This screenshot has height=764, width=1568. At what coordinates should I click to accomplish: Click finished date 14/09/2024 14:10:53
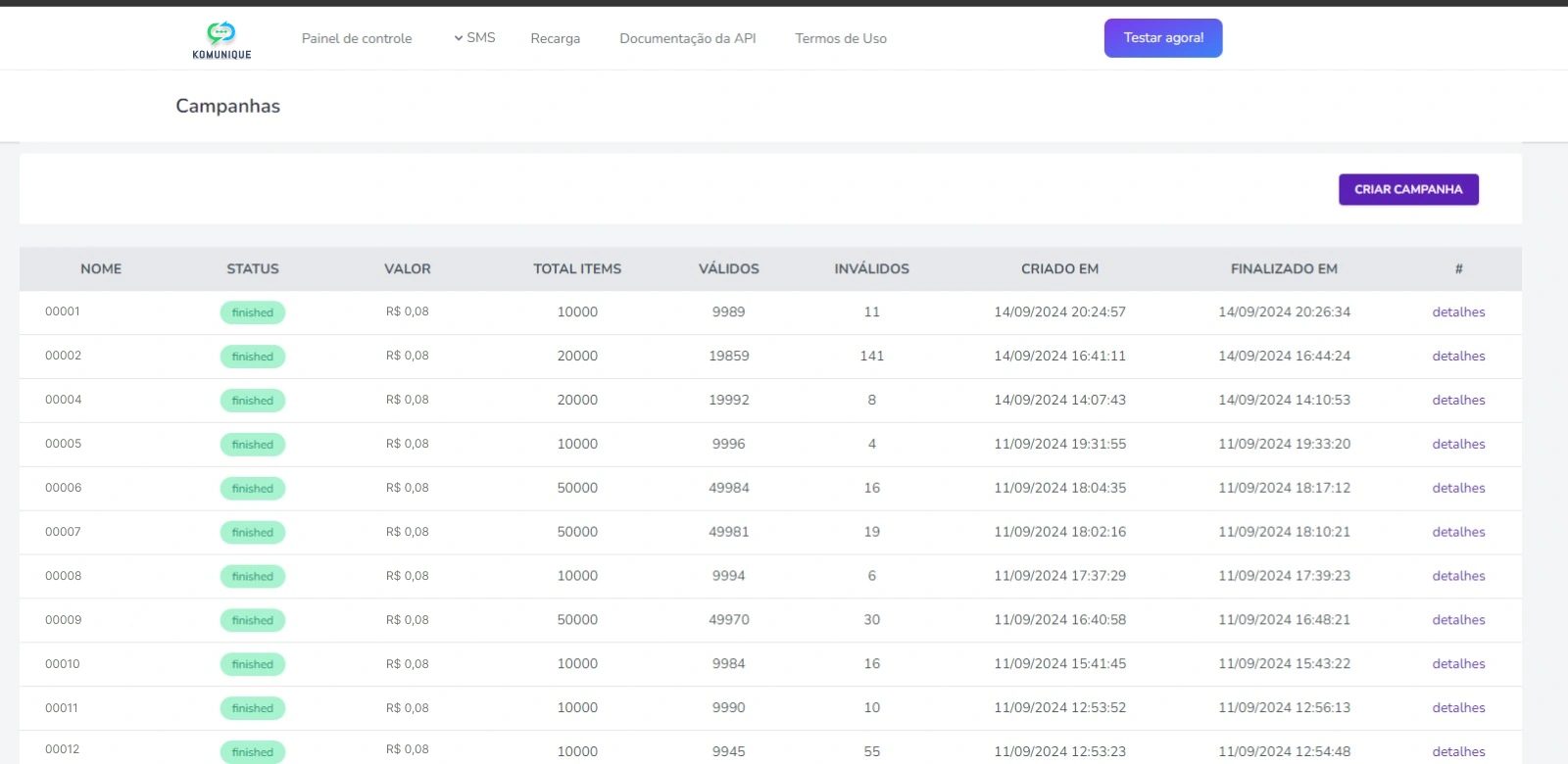[1284, 400]
